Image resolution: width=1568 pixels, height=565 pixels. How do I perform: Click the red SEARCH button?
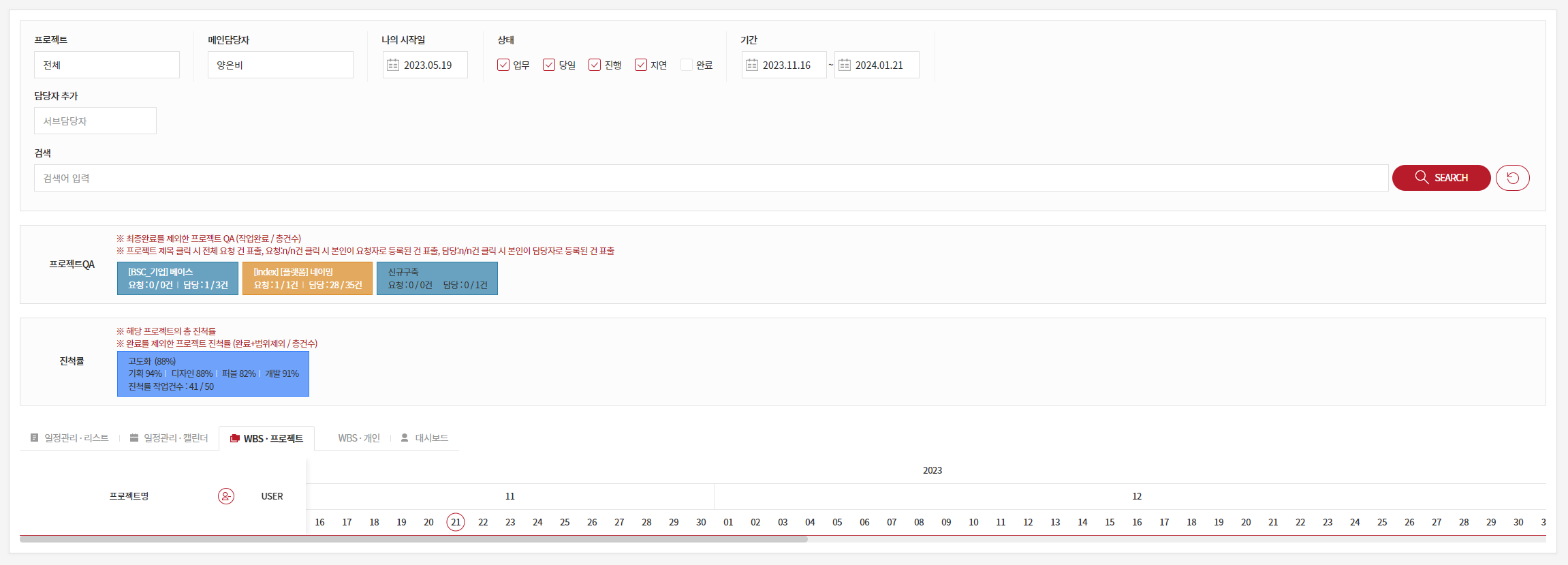point(1441,178)
